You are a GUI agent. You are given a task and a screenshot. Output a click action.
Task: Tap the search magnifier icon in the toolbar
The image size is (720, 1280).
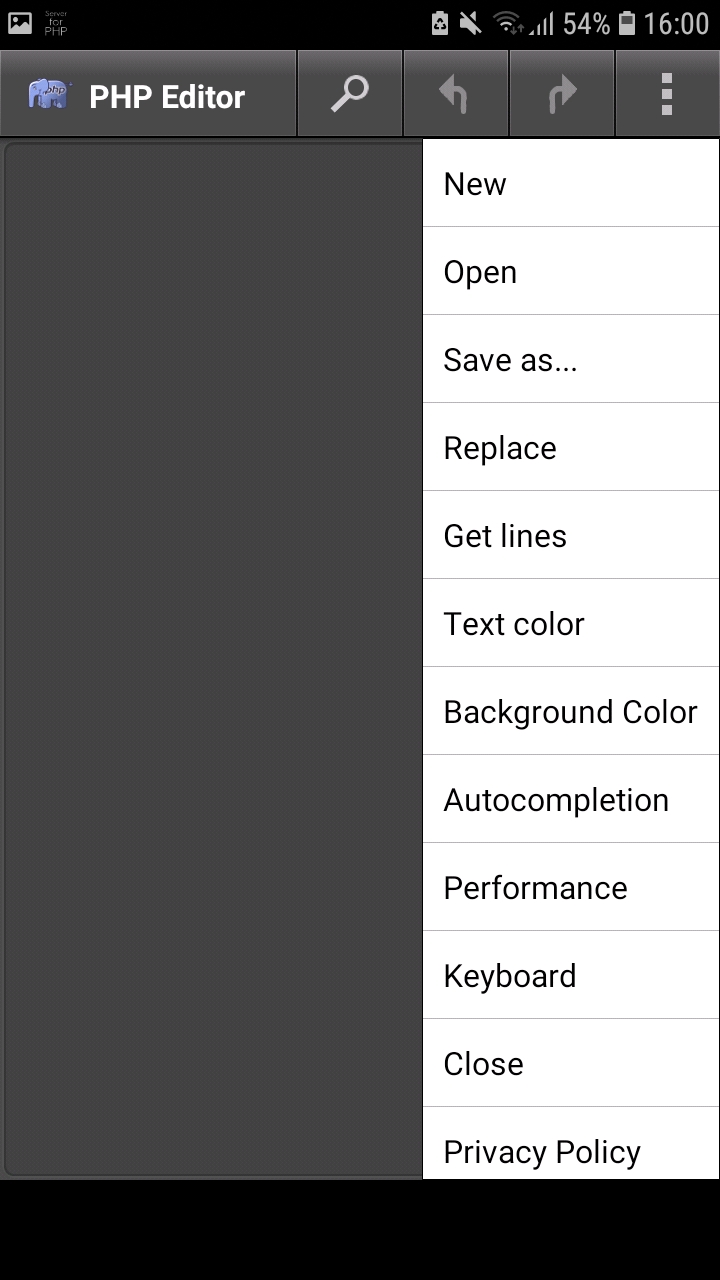coord(349,92)
